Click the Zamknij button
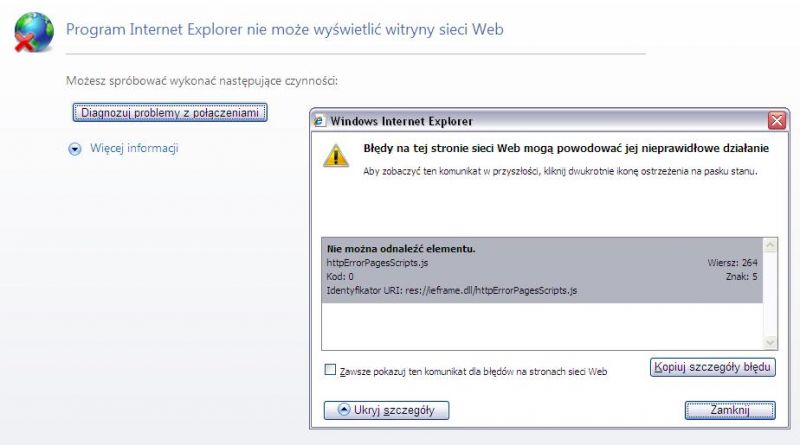 [x=730, y=410]
